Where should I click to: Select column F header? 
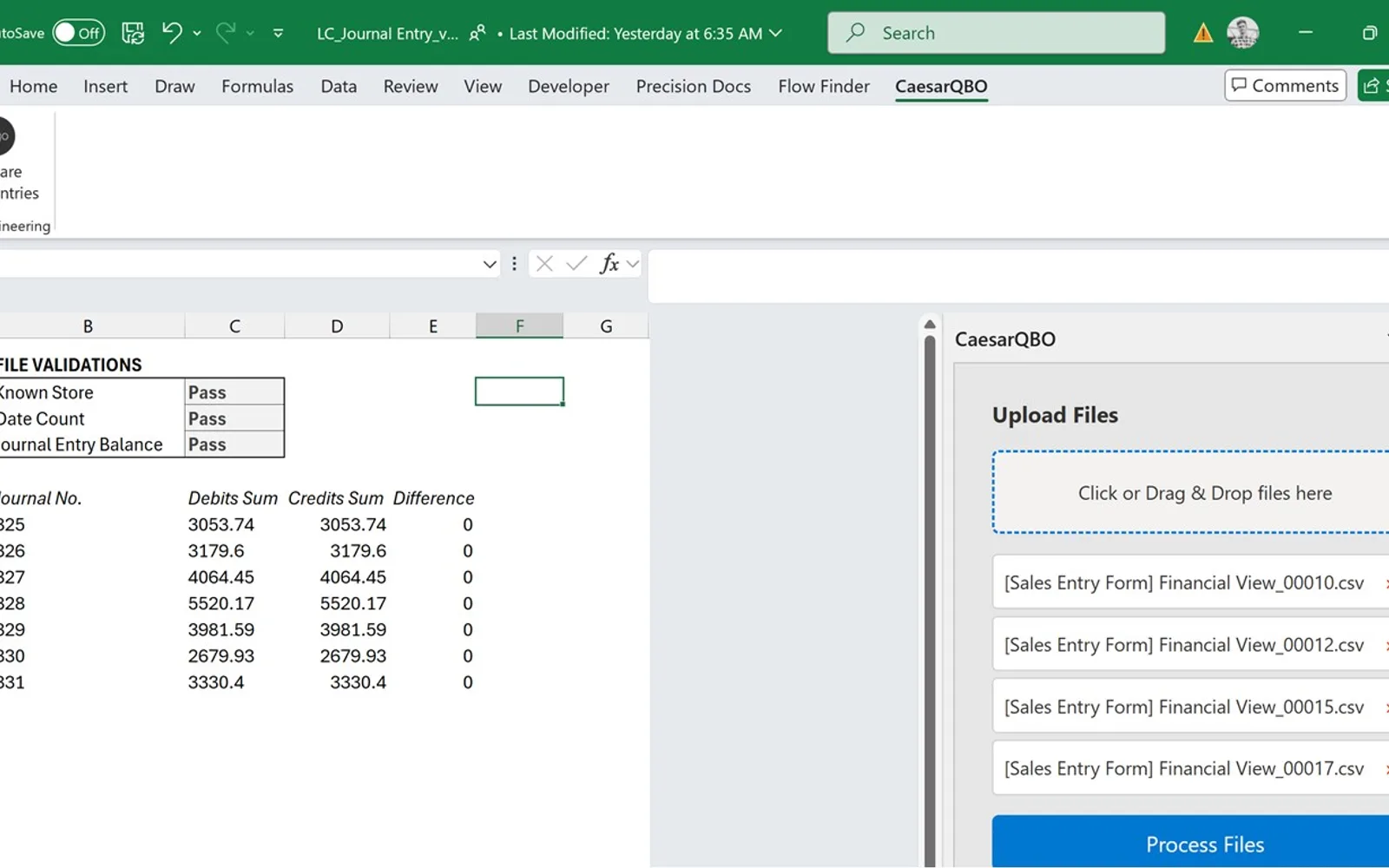coord(519,326)
